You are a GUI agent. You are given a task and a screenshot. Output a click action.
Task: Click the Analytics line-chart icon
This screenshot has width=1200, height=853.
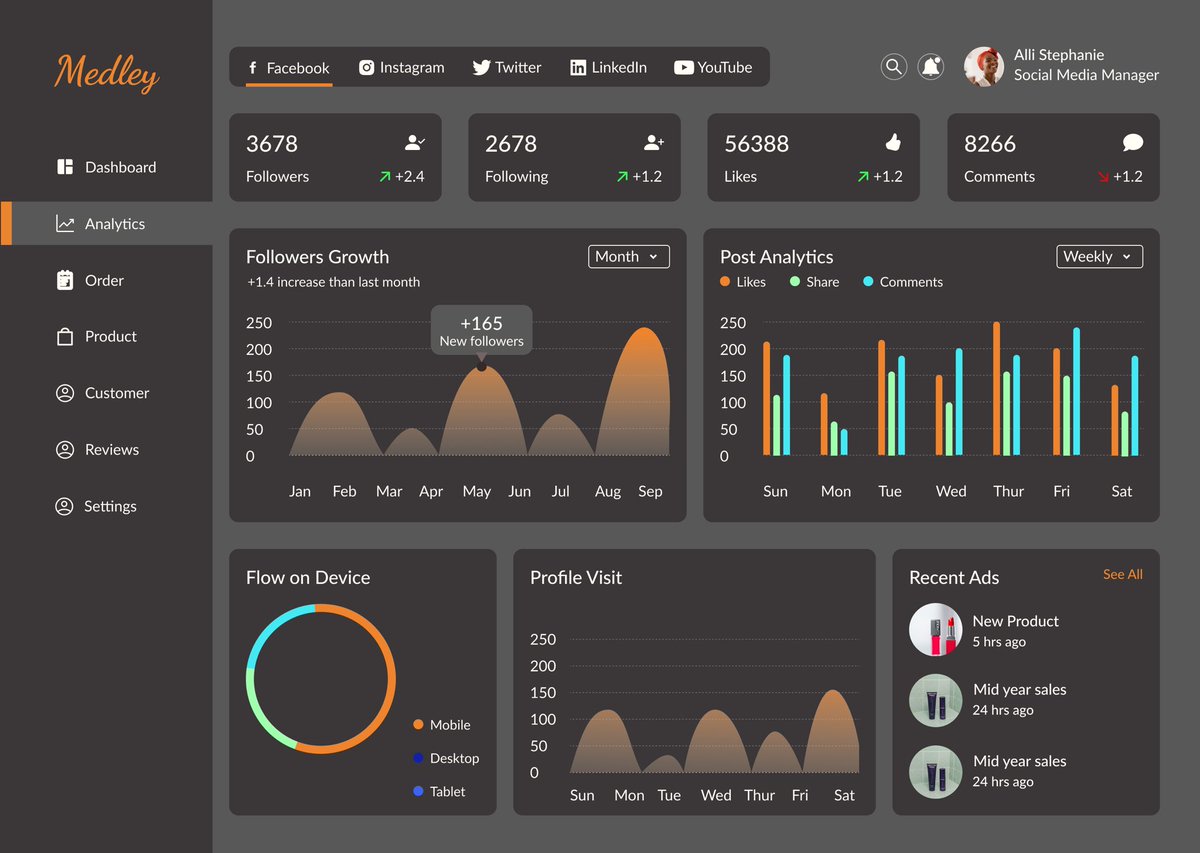[65, 224]
